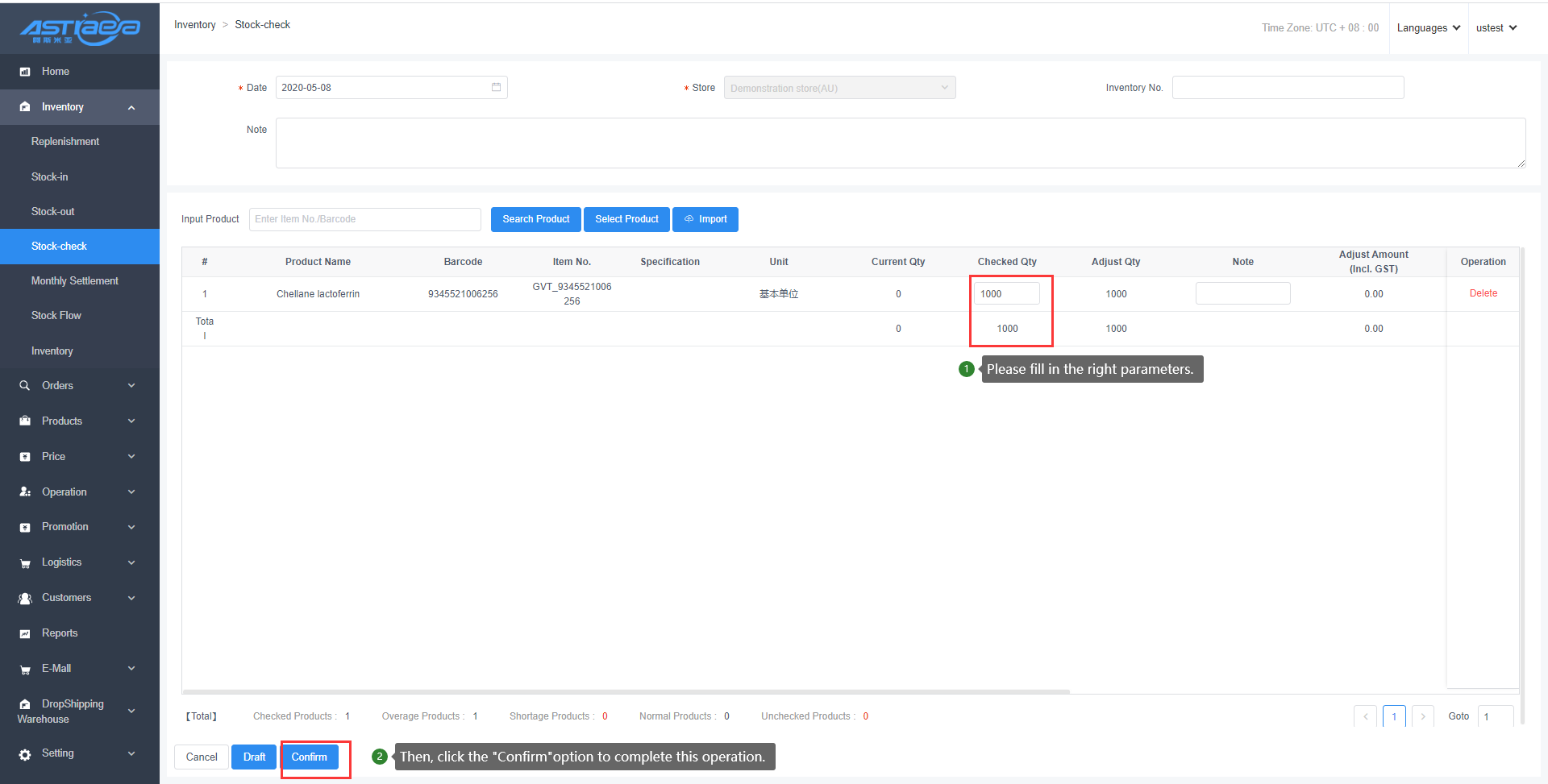Go to Monthly Settlement page
Viewport: 1548px width, 784px height.
[75, 280]
